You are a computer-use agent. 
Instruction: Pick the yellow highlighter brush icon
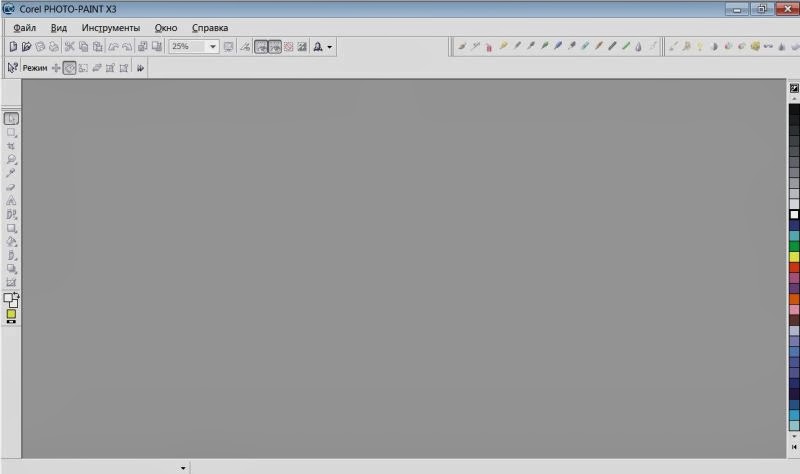(503, 46)
